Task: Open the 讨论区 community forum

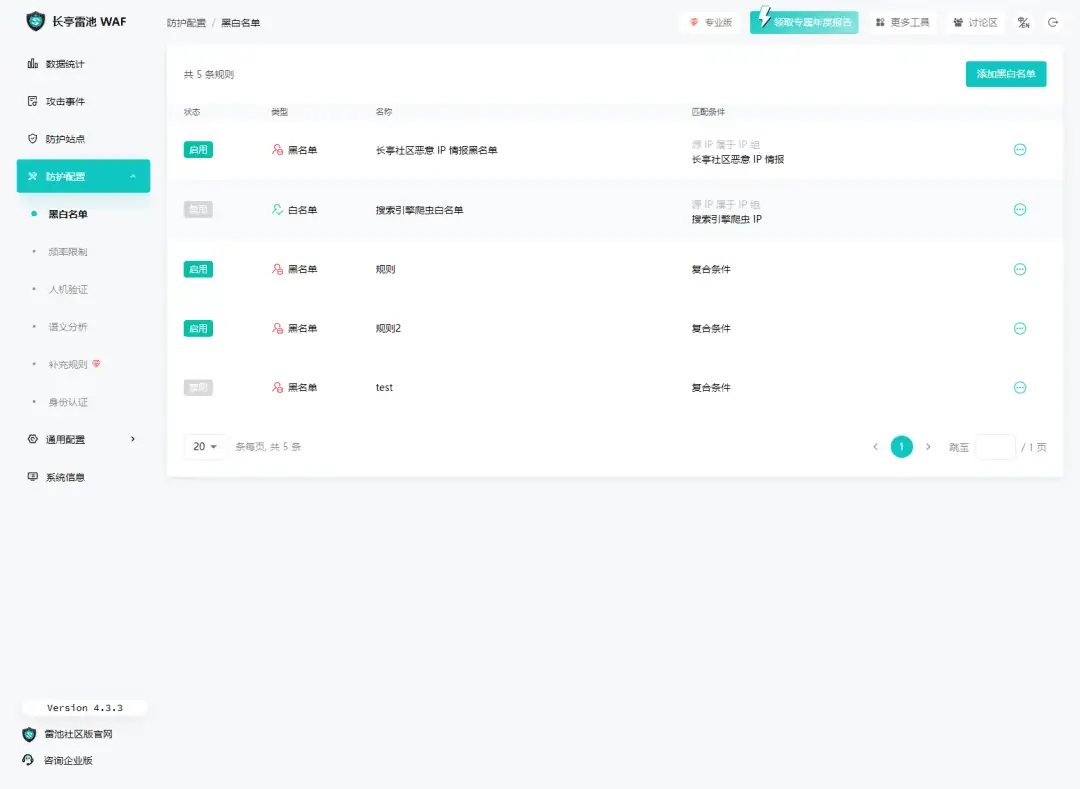Action: (x=975, y=22)
